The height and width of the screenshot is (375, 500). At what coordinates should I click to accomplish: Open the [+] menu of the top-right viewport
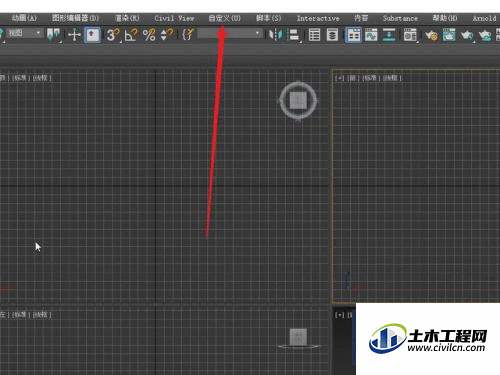tap(339, 78)
